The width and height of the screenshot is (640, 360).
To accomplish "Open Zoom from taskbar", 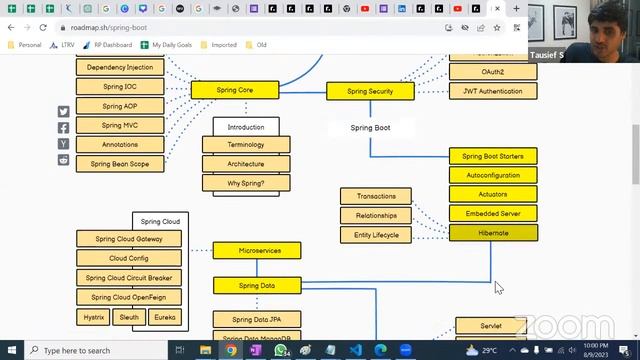I will point(406,350).
